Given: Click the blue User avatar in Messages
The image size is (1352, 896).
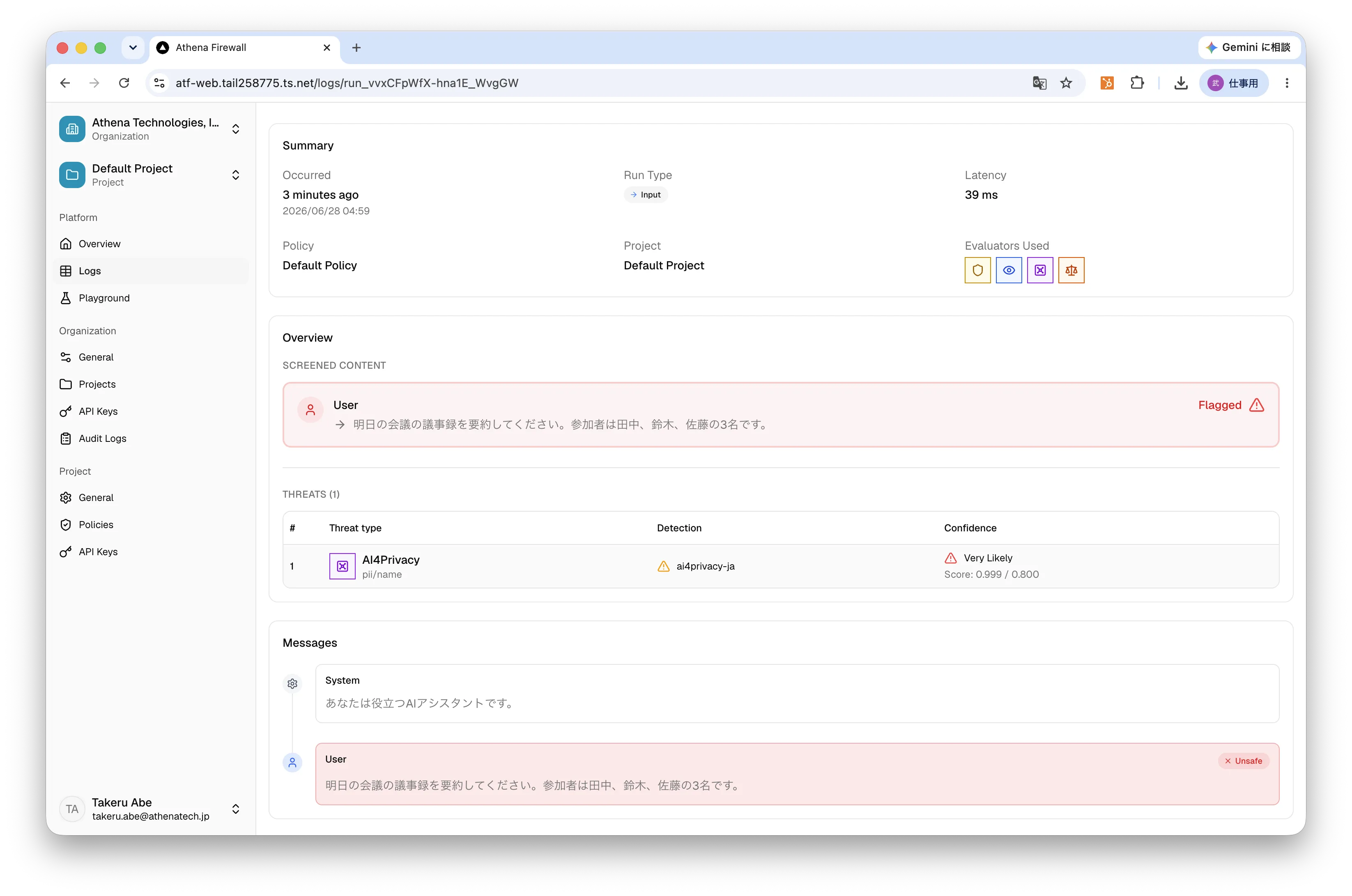Looking at the screenshot, I should coord(292,762).
